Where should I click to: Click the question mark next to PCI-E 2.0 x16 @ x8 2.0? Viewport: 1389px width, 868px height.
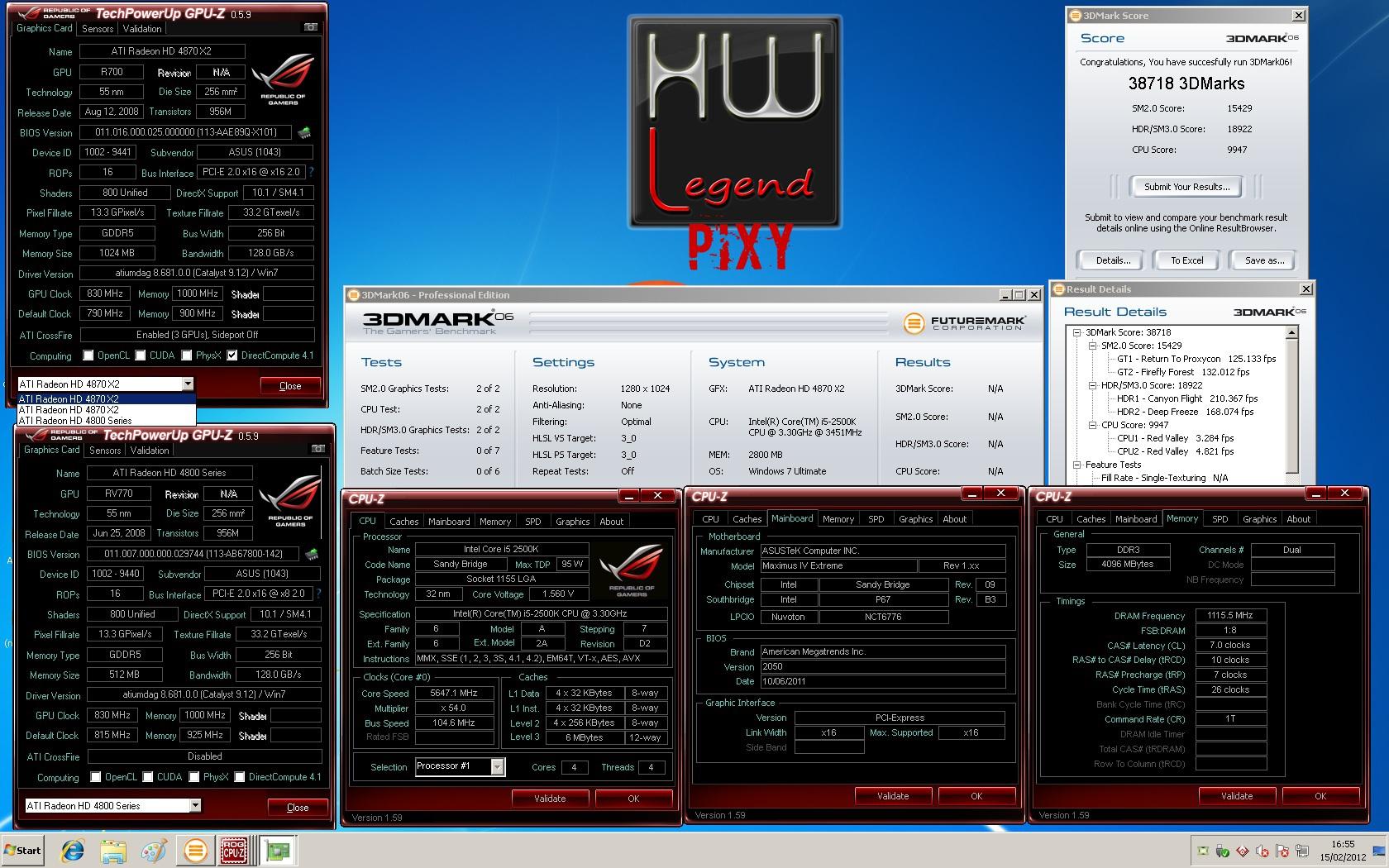pyautogui.click(x=319, y=594)
